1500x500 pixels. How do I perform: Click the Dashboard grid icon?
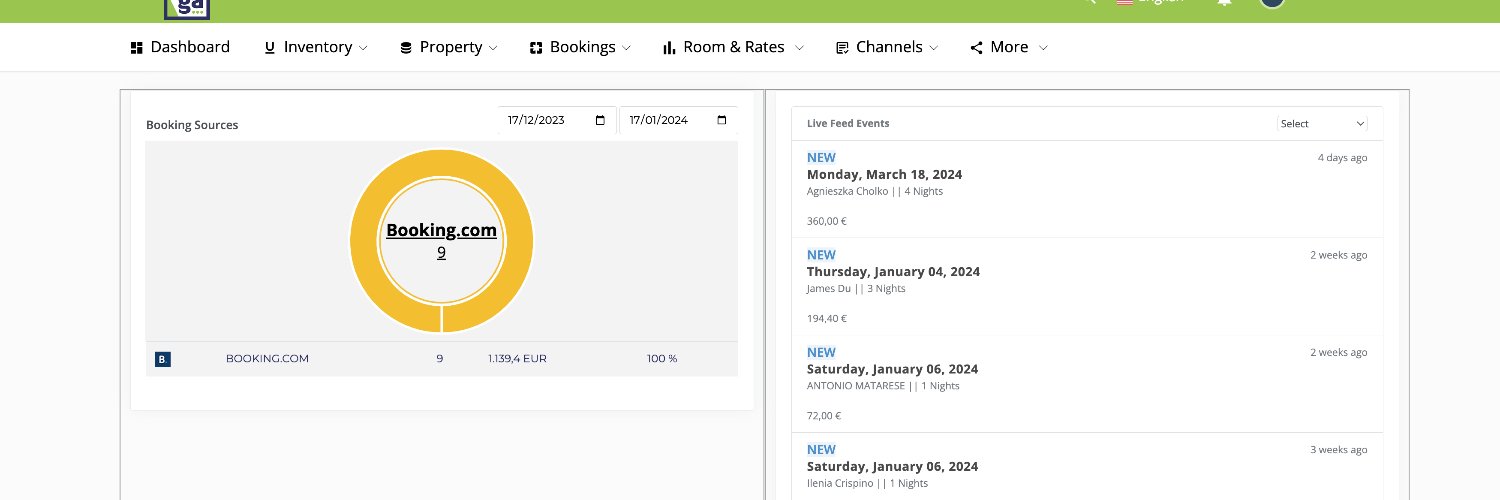[x=137, y=47]
